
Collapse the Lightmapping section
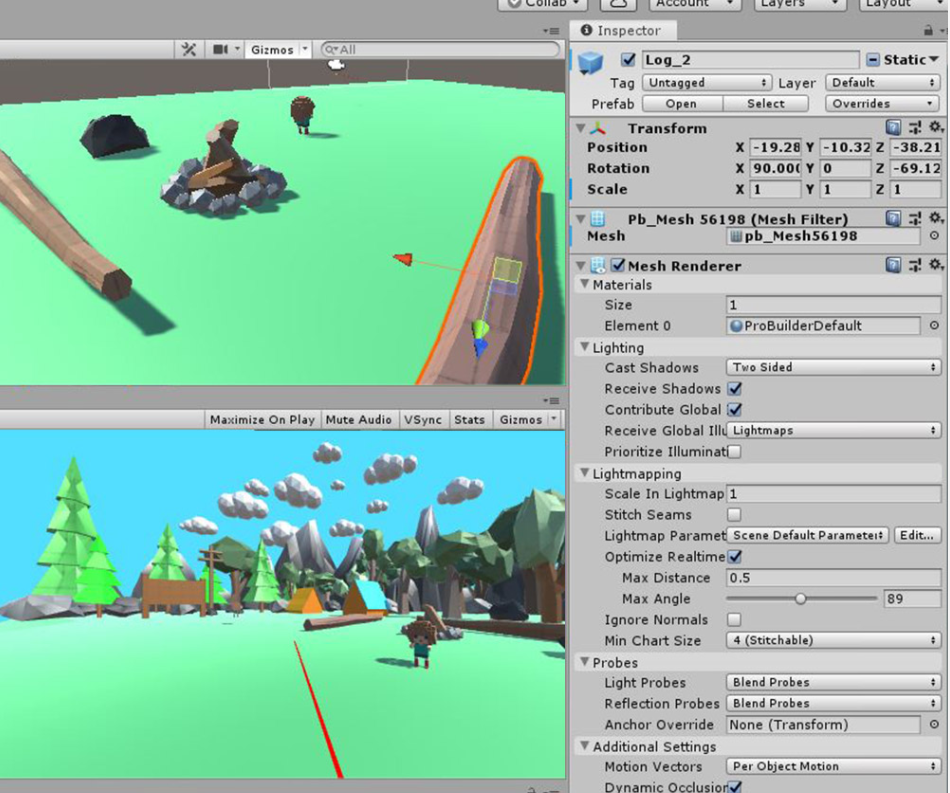click(x=585, y=473)
